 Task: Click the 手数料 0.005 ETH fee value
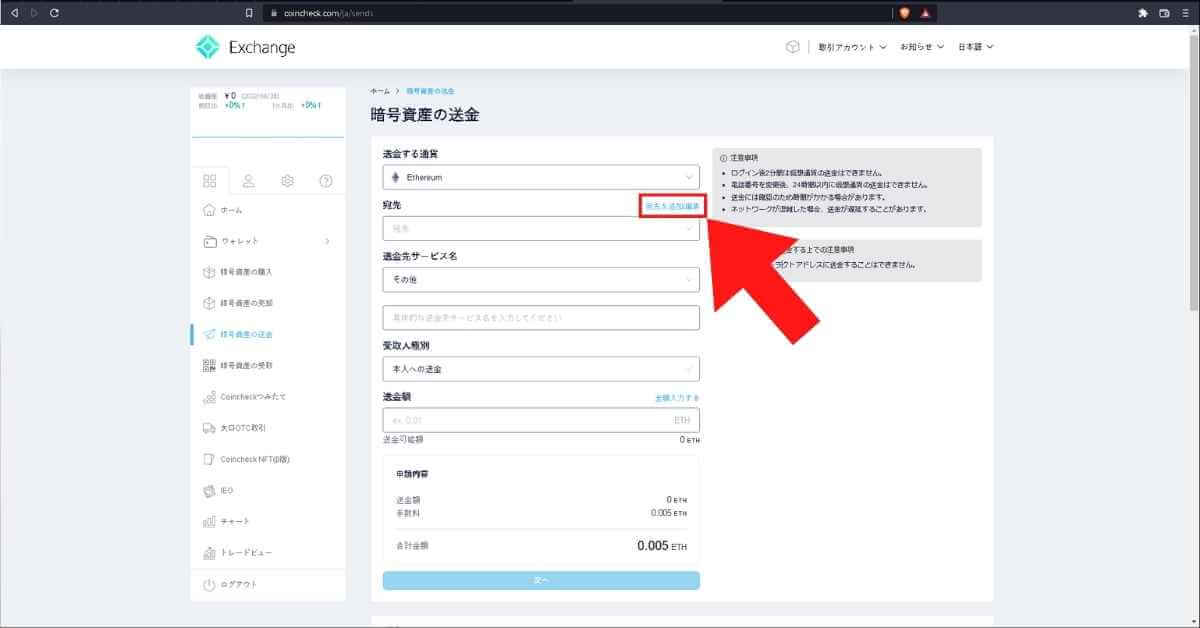click(669, 512)
